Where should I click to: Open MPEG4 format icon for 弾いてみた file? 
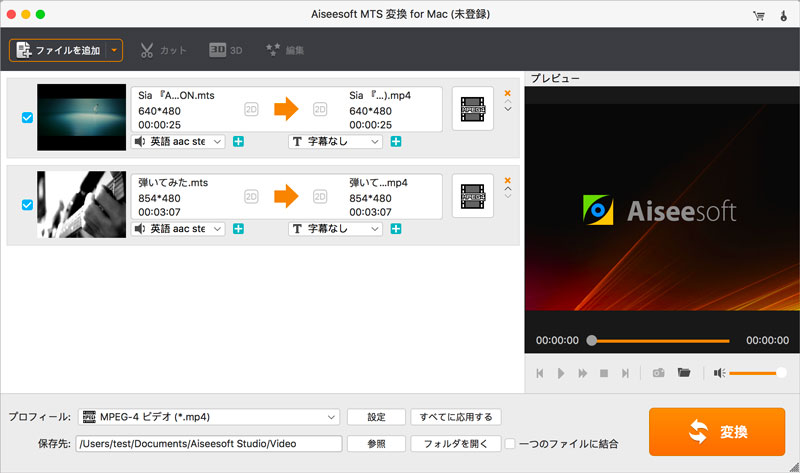tap(473, 196)
